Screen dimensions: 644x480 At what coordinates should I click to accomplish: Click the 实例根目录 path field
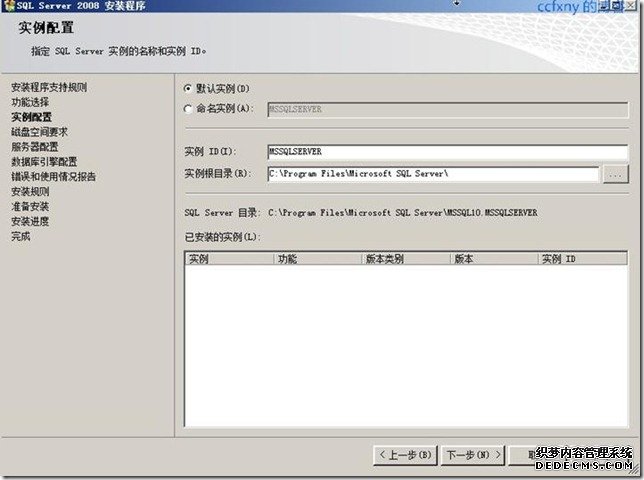433,174
